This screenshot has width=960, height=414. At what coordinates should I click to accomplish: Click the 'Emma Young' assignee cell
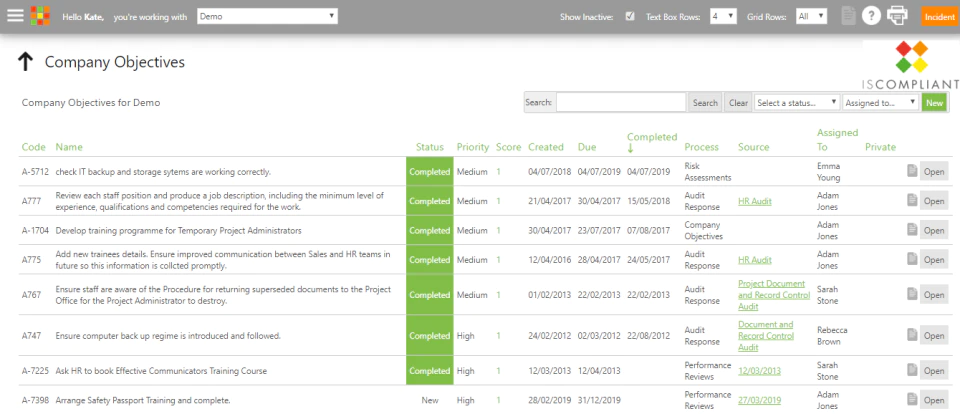tap(829, 171)
